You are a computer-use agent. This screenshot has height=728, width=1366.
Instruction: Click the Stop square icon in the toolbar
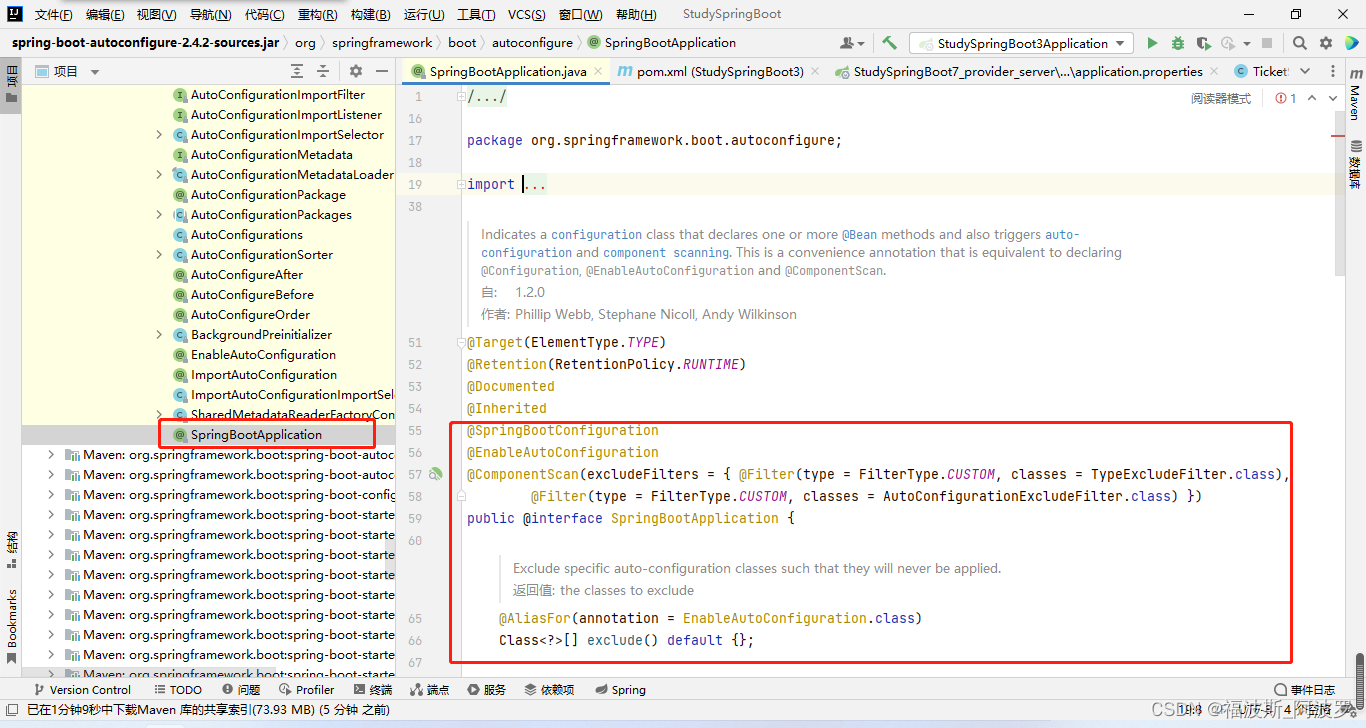point(1267,43)
